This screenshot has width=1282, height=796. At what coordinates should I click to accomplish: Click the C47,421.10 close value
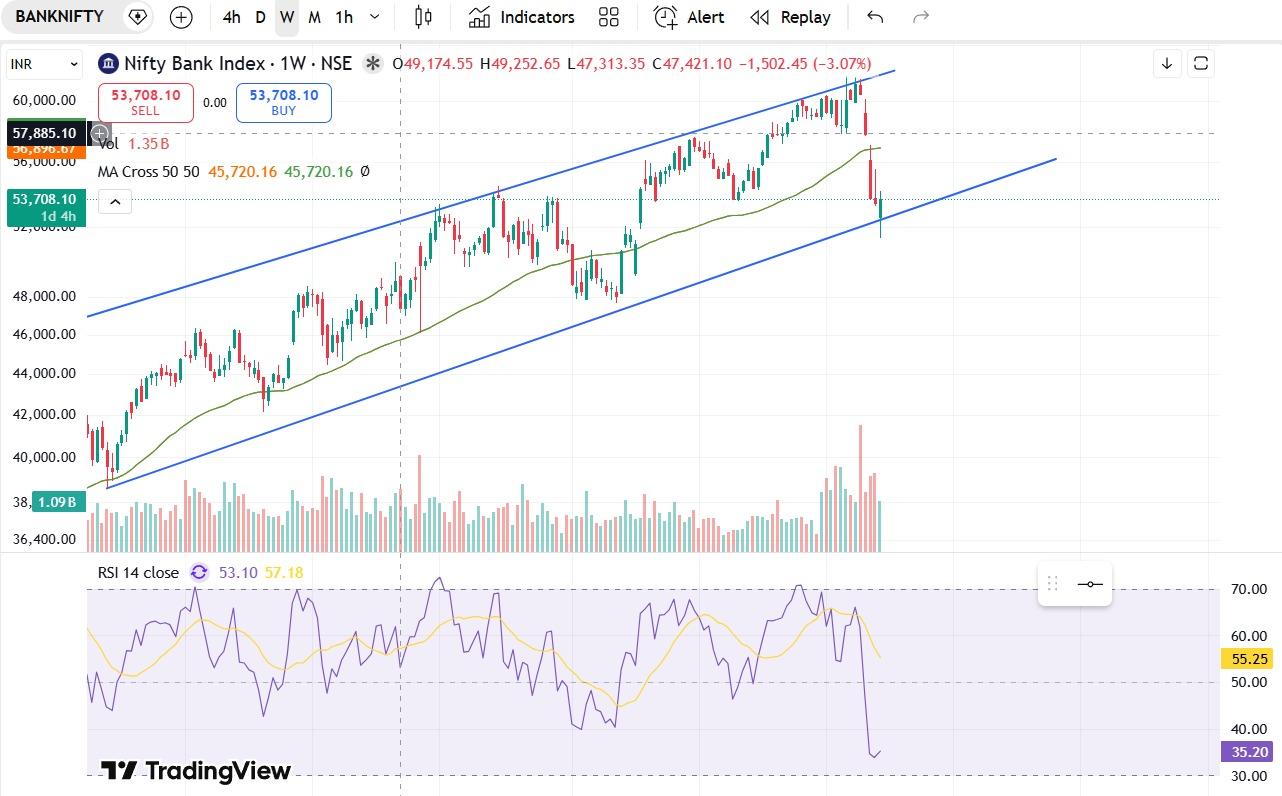692,64
